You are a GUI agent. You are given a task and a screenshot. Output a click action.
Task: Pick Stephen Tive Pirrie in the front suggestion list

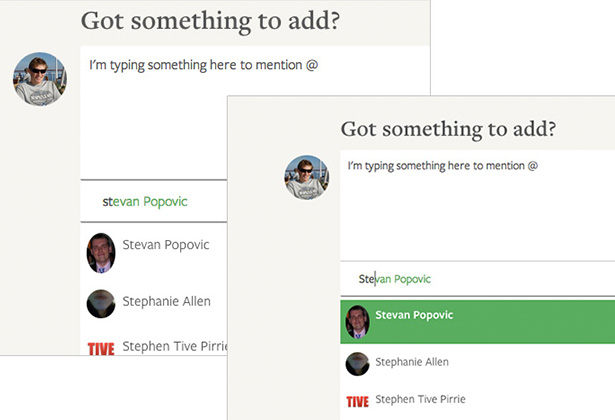point(420,399)
